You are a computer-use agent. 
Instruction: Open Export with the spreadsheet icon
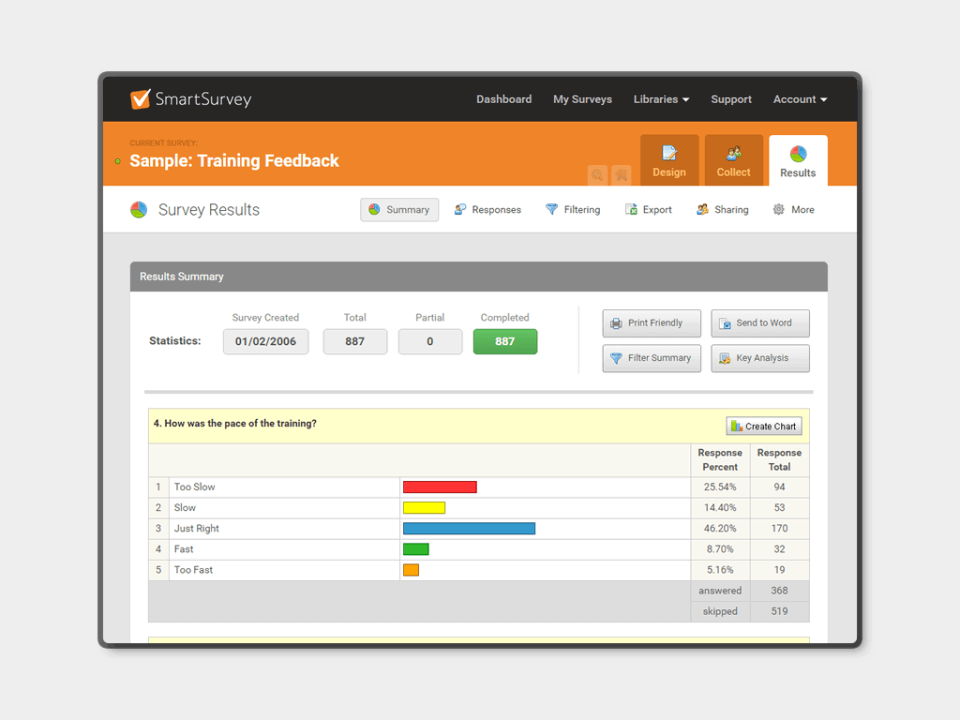[630, 210]
